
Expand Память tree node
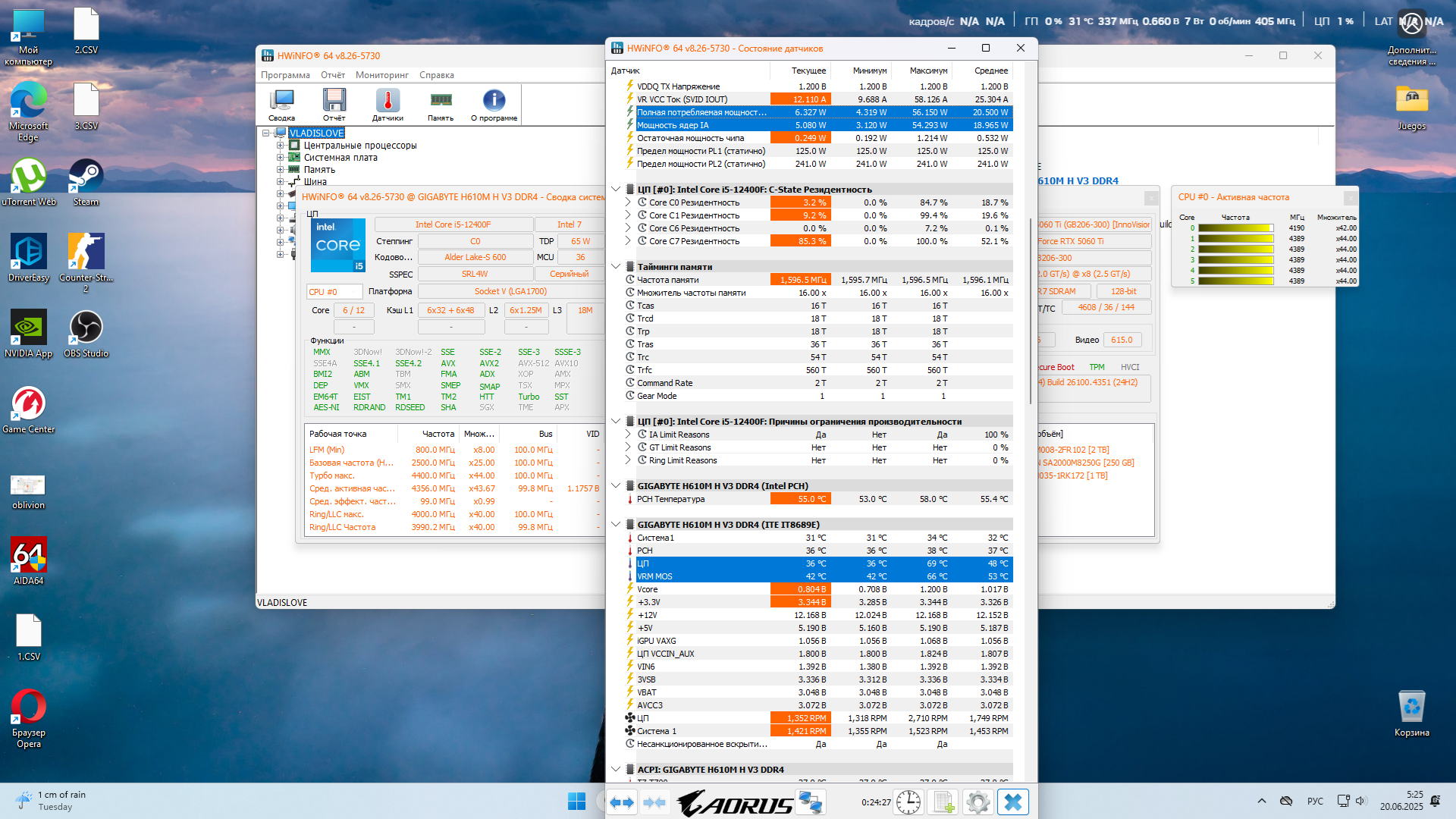[x=280, y=170]
